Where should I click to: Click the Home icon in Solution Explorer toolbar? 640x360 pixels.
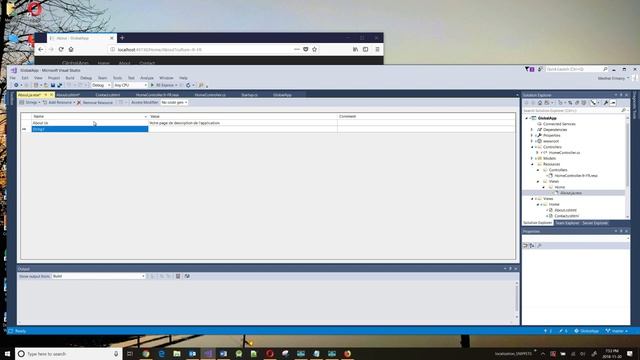(540, 103)
